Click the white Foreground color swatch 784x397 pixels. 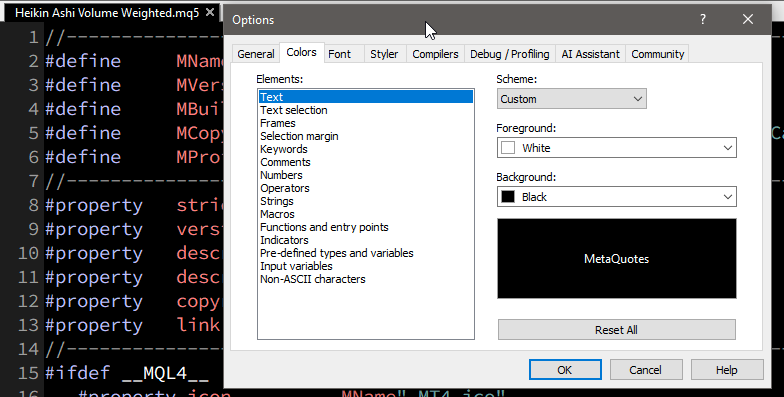508,148
